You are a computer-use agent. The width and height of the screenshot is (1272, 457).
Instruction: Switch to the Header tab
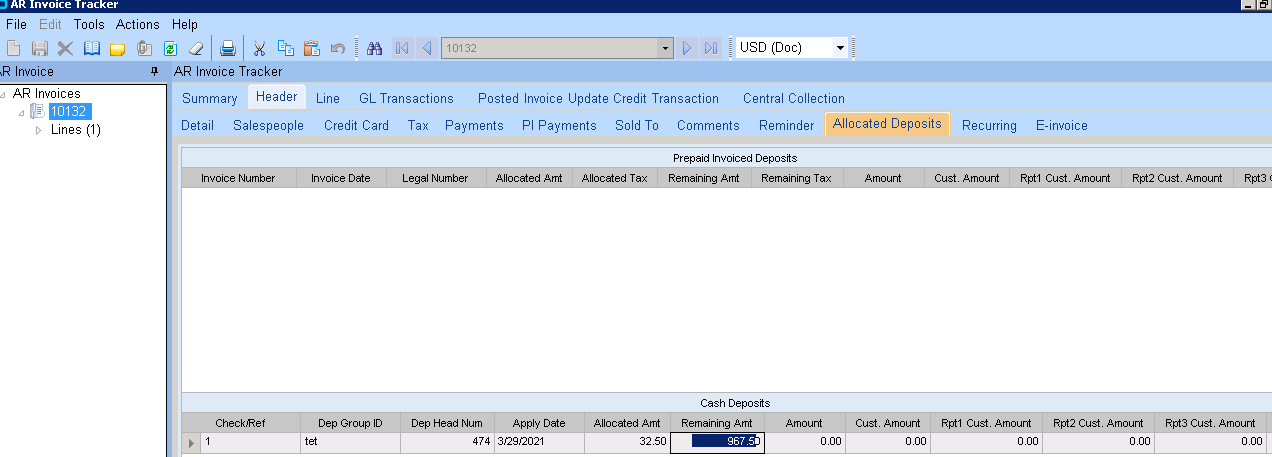(x=277, y=97)
